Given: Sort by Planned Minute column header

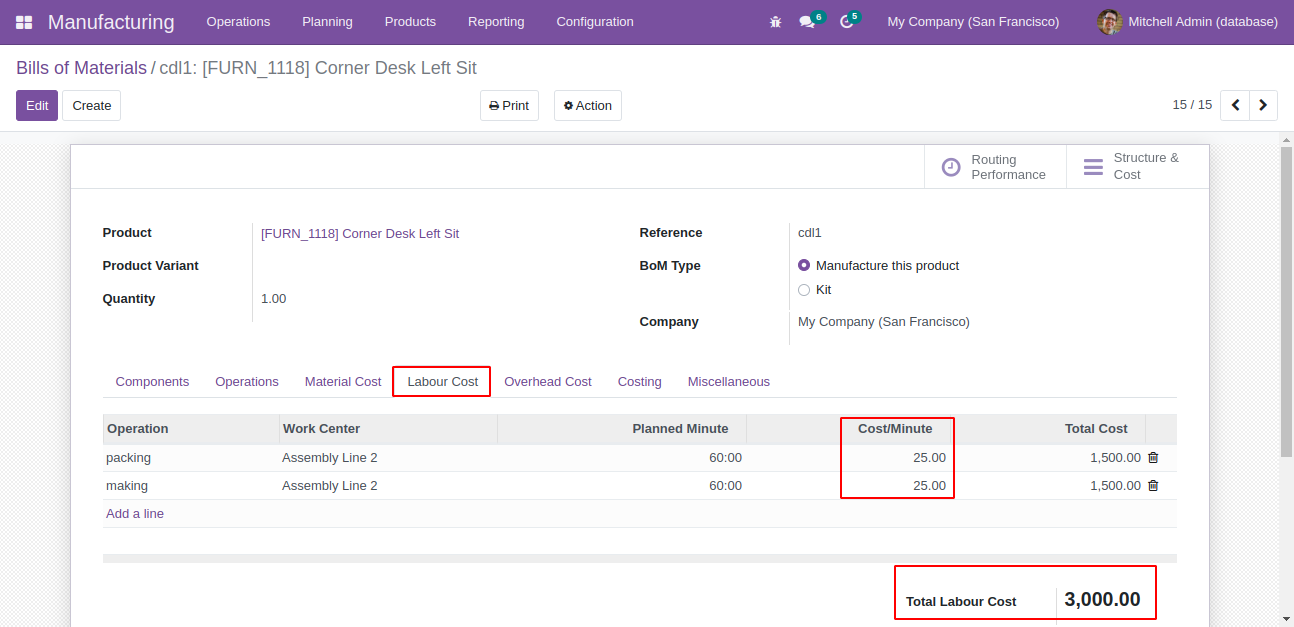Looking at the screenshot, I should tap(622, 429).
